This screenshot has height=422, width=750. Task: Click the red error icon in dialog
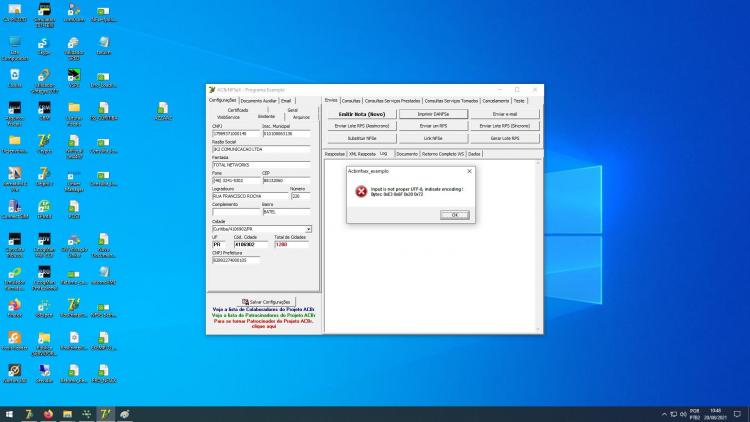click(x=361, y=191)
